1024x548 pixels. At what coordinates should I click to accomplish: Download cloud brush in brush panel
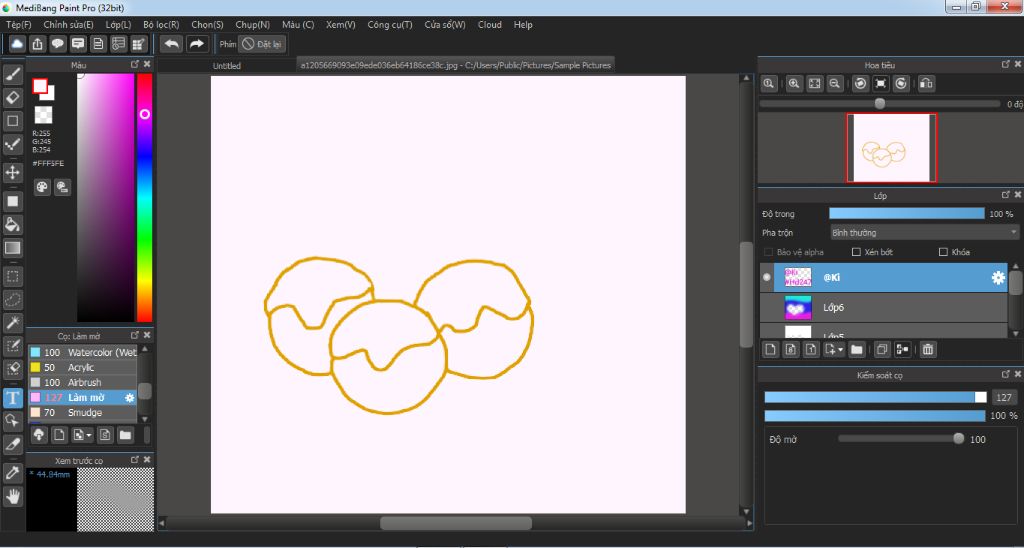39,434
